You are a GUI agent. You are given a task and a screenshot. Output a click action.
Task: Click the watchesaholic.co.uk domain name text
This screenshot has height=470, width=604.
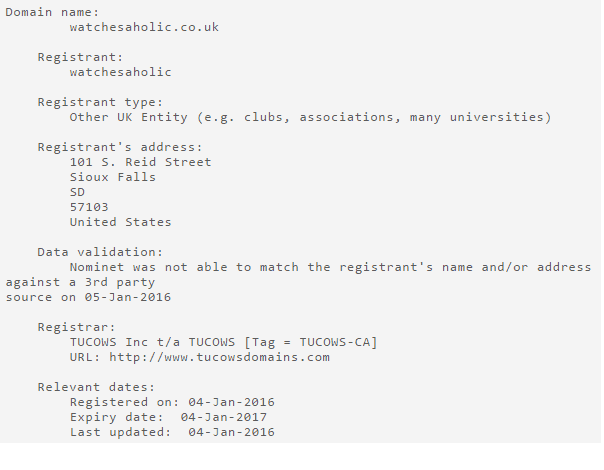coord(144,27)
